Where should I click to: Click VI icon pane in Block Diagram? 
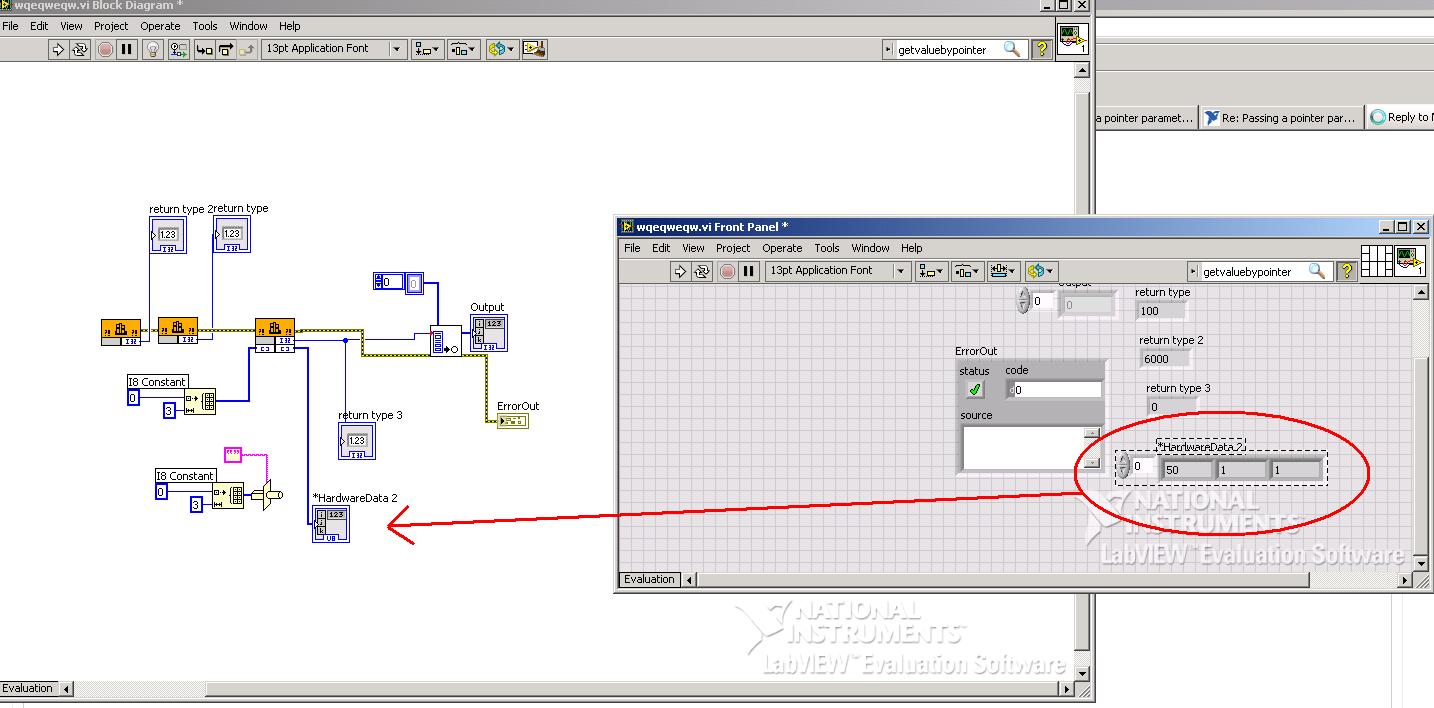click(1072, 40)
